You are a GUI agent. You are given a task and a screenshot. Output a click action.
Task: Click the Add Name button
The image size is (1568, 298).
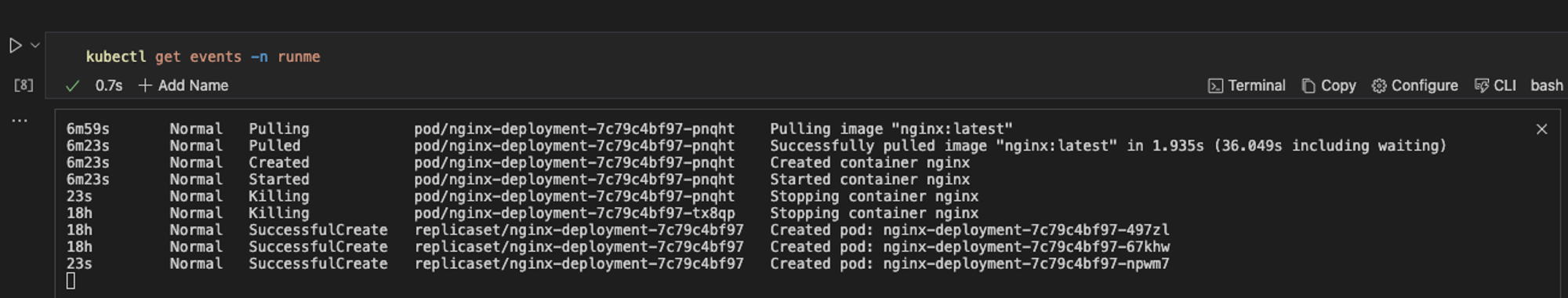click(x=183, y=85)
